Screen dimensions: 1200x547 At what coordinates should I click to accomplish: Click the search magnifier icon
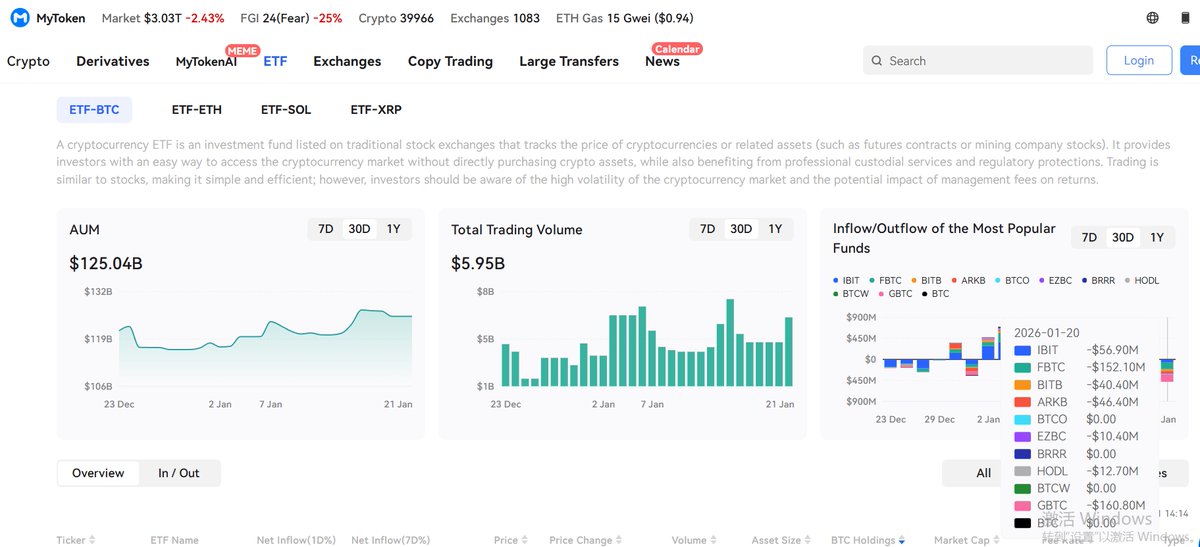pos(877,61)
